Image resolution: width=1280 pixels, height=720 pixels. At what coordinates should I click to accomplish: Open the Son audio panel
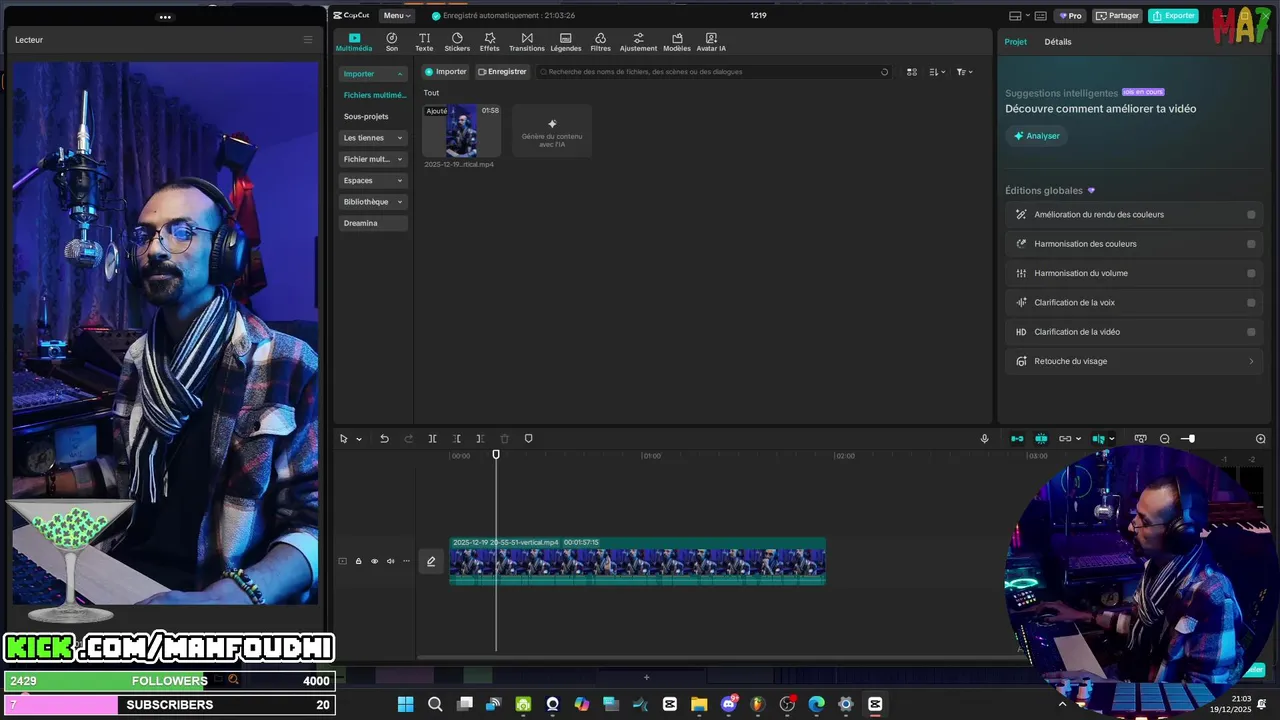pos(392,41)
